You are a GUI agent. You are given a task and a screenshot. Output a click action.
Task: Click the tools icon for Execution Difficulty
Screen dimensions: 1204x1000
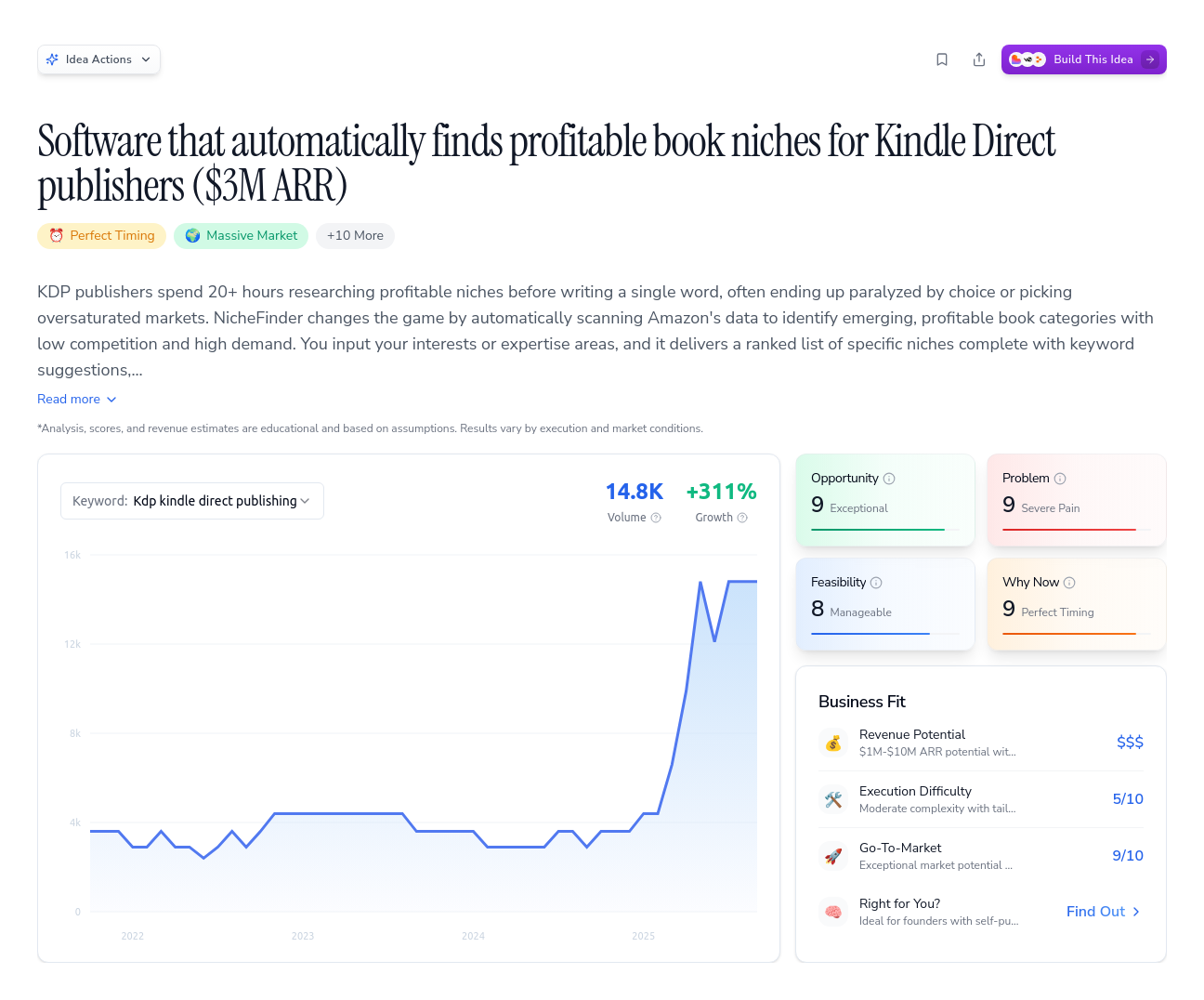[x=833, y=799]
